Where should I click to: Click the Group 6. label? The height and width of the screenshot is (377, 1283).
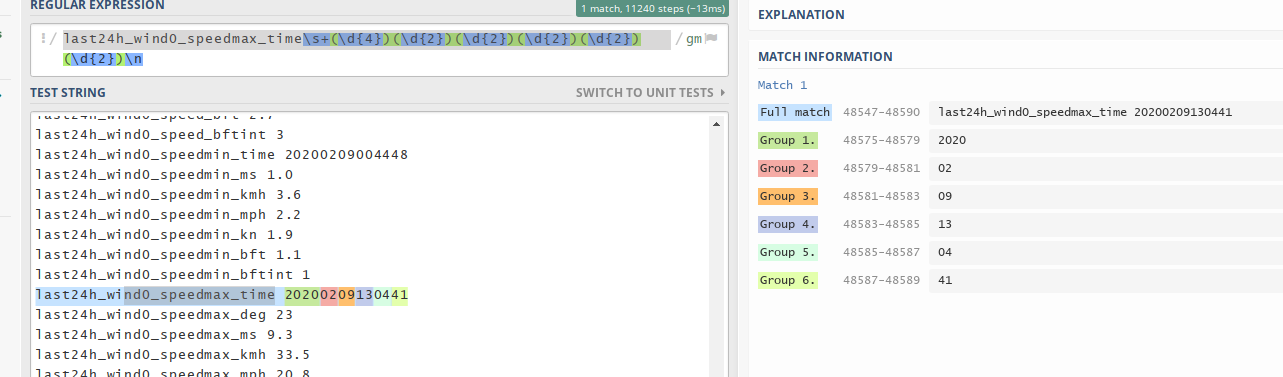[x=788, y=280]
